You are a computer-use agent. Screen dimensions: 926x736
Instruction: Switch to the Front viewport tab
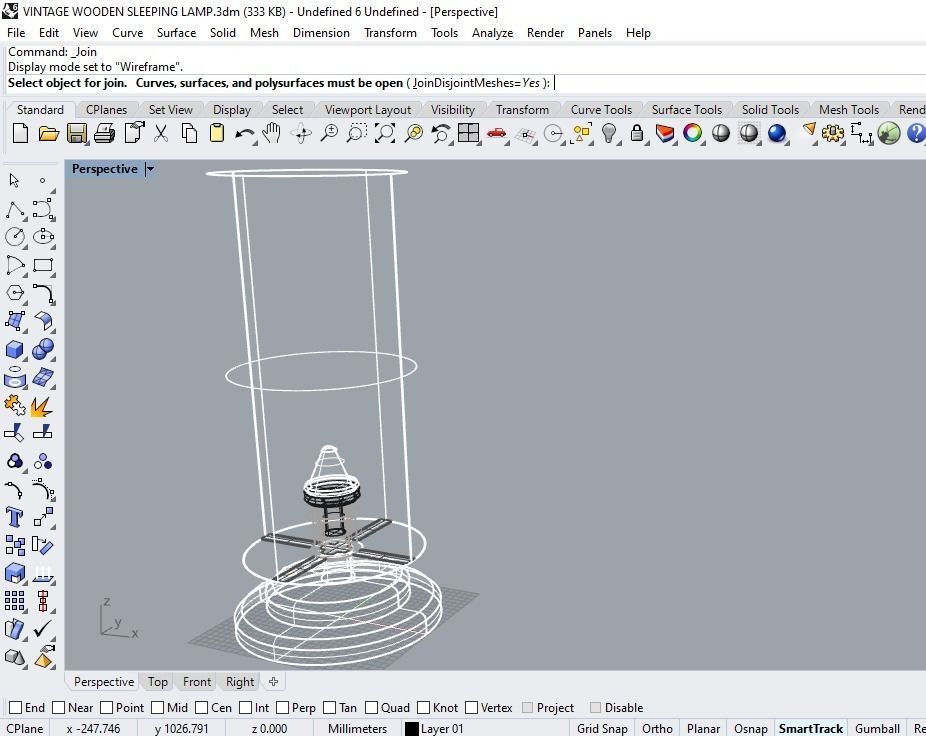click(x=197, y=682)
